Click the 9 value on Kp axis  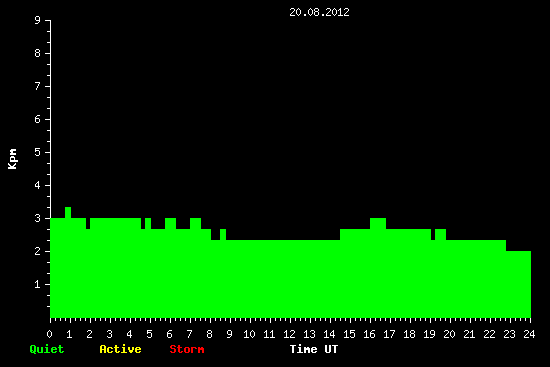[x=38, y=20]
